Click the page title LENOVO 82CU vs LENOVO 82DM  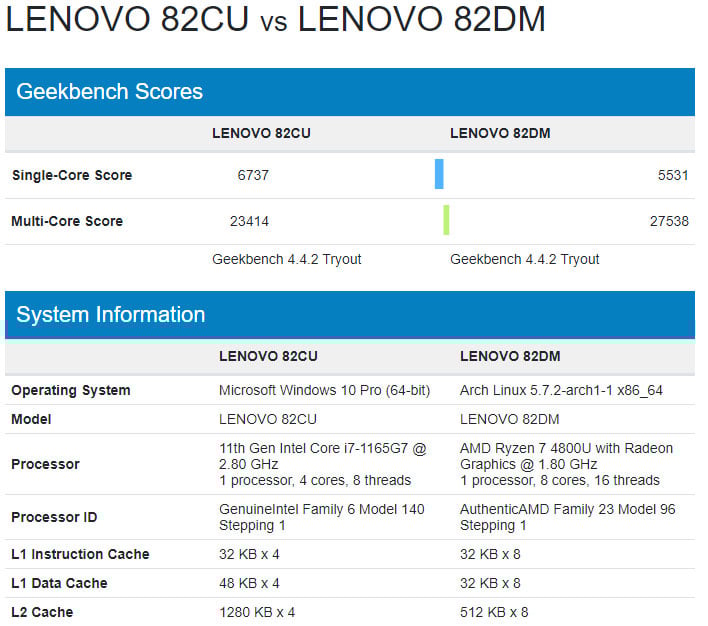point(275,19)
